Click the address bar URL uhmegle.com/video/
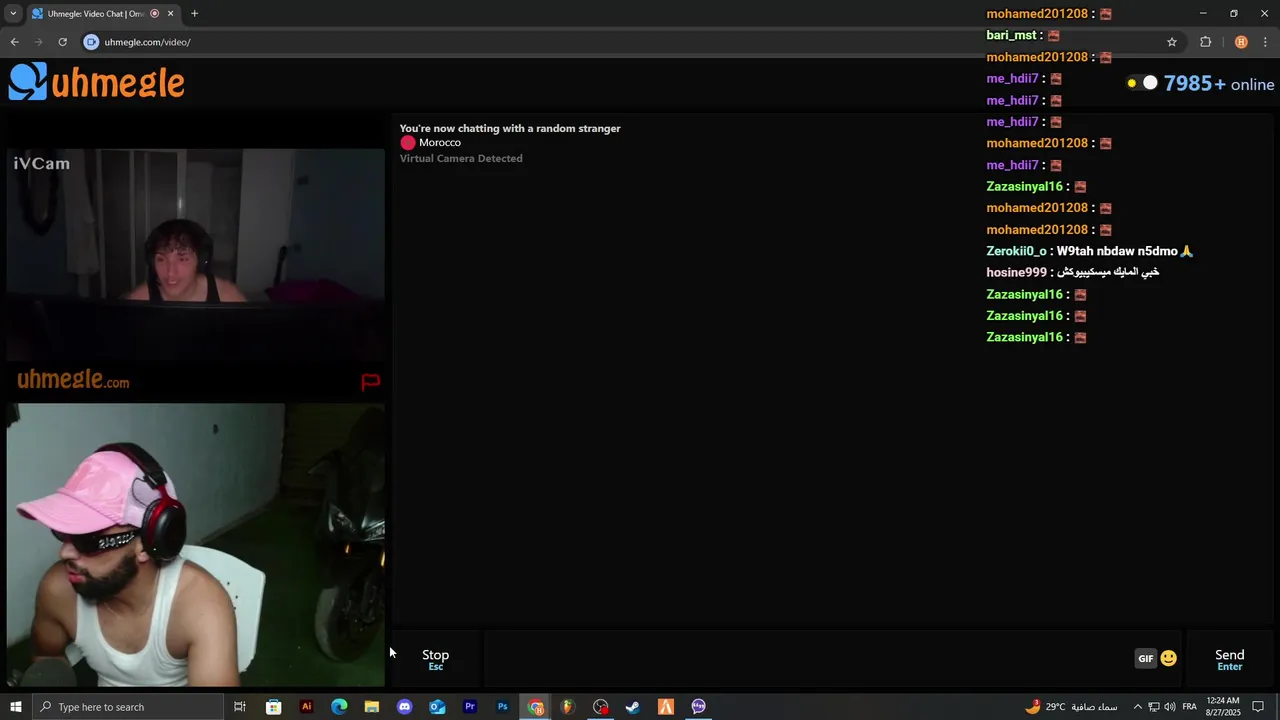Image resolution: width=1280 pixels, height=720 pixels. [x=147, y=42]
